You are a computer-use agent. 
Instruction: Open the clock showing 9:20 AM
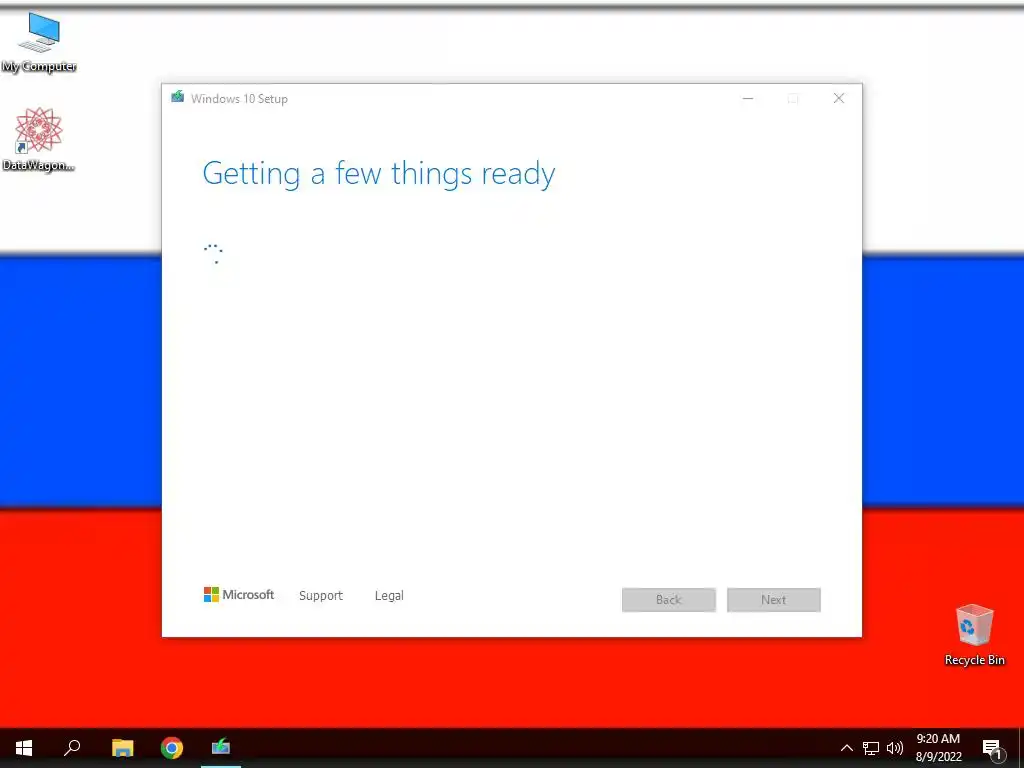[x=938, y=748]
